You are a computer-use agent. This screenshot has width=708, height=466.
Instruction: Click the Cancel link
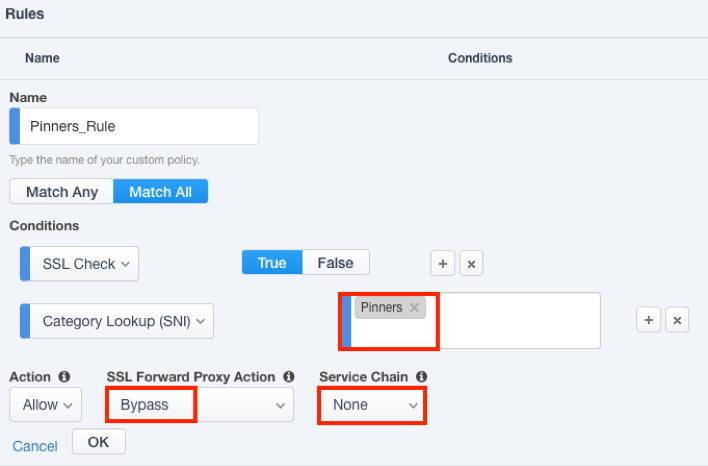(x=34, y=446)
